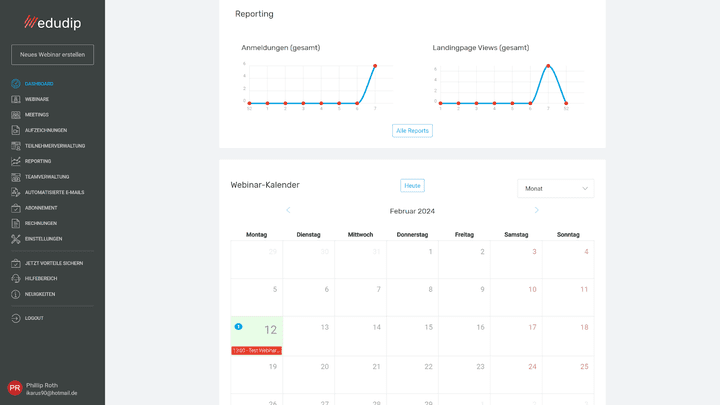Open the Hilfebereich menu label
This screenshot has width=720, height=405.
[x=41, y=279]
